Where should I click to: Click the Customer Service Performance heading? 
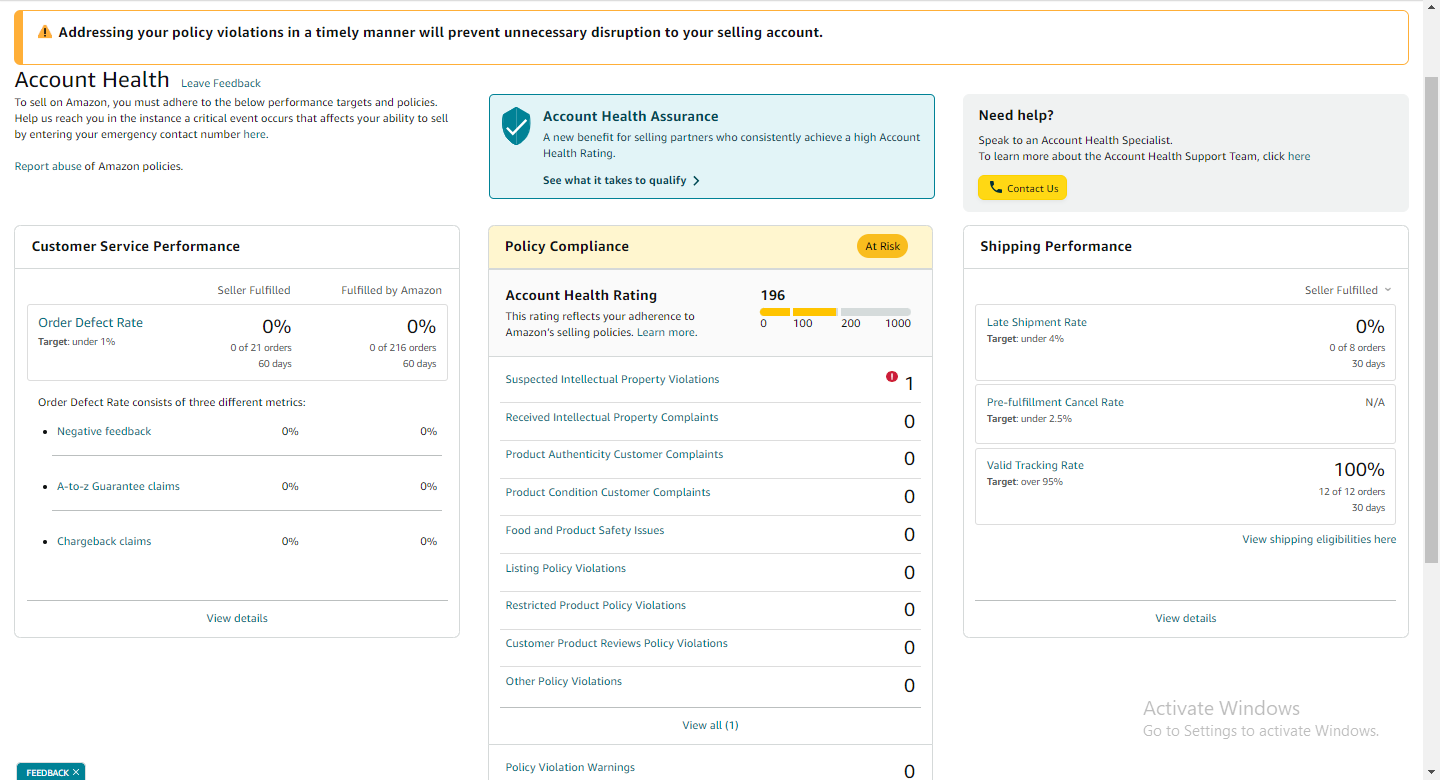pyautogui.click(x=136, y=246)
